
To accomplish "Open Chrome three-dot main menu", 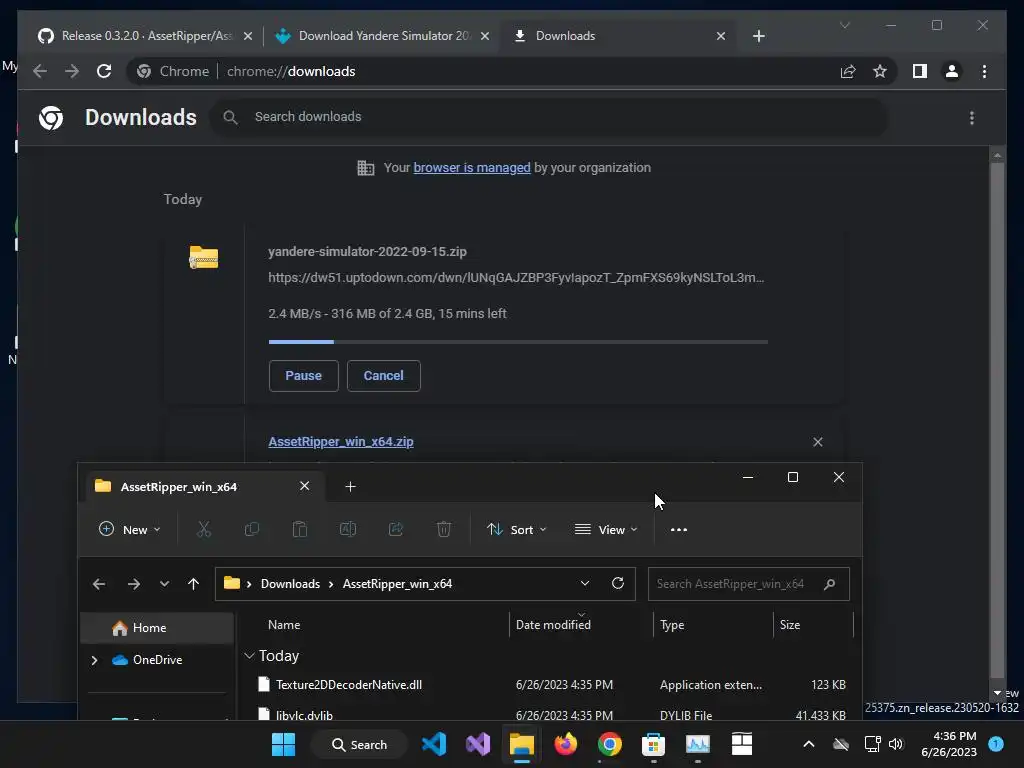I will pyautogui.click(x=984, y=71).
